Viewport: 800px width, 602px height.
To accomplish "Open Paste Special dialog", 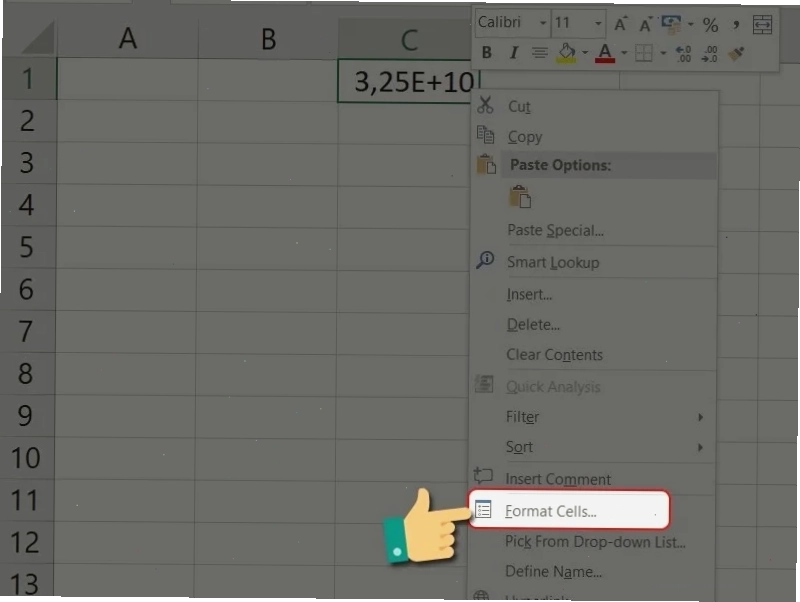I will tap(555, 230).
